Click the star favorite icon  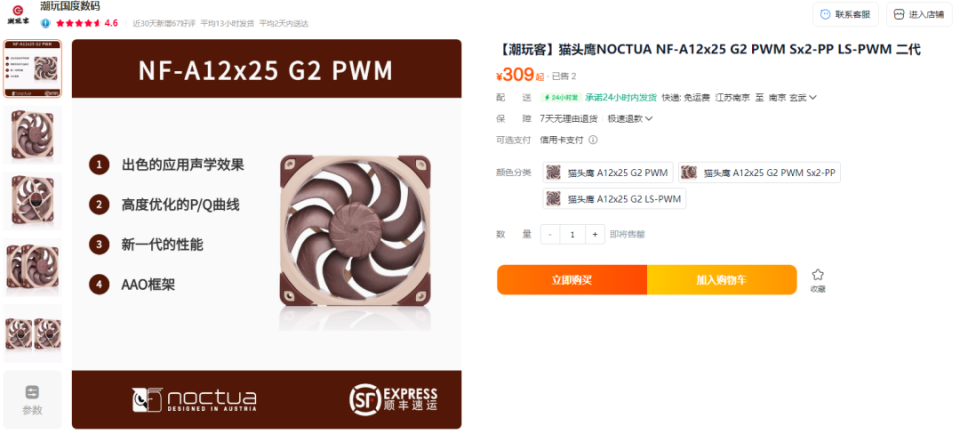[x=817, y=275]
